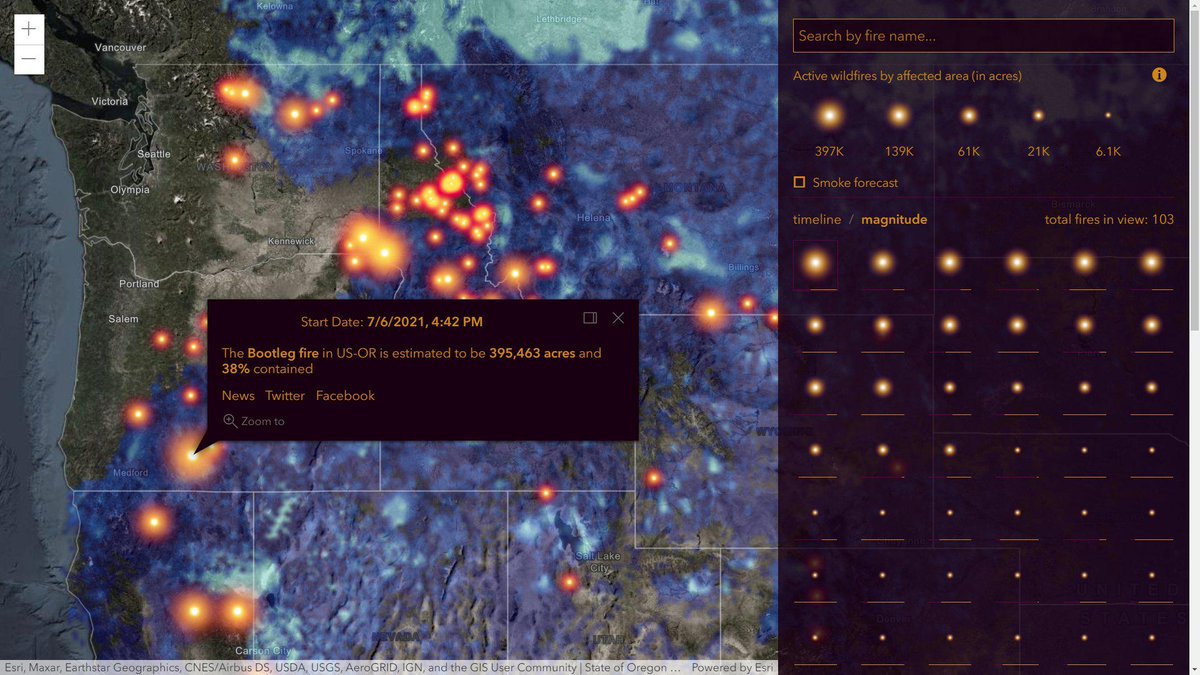Click the Start Date 7/6/2021 popup header
Image resolution: width=1200 pixels, height=675 pixels.
392,322
